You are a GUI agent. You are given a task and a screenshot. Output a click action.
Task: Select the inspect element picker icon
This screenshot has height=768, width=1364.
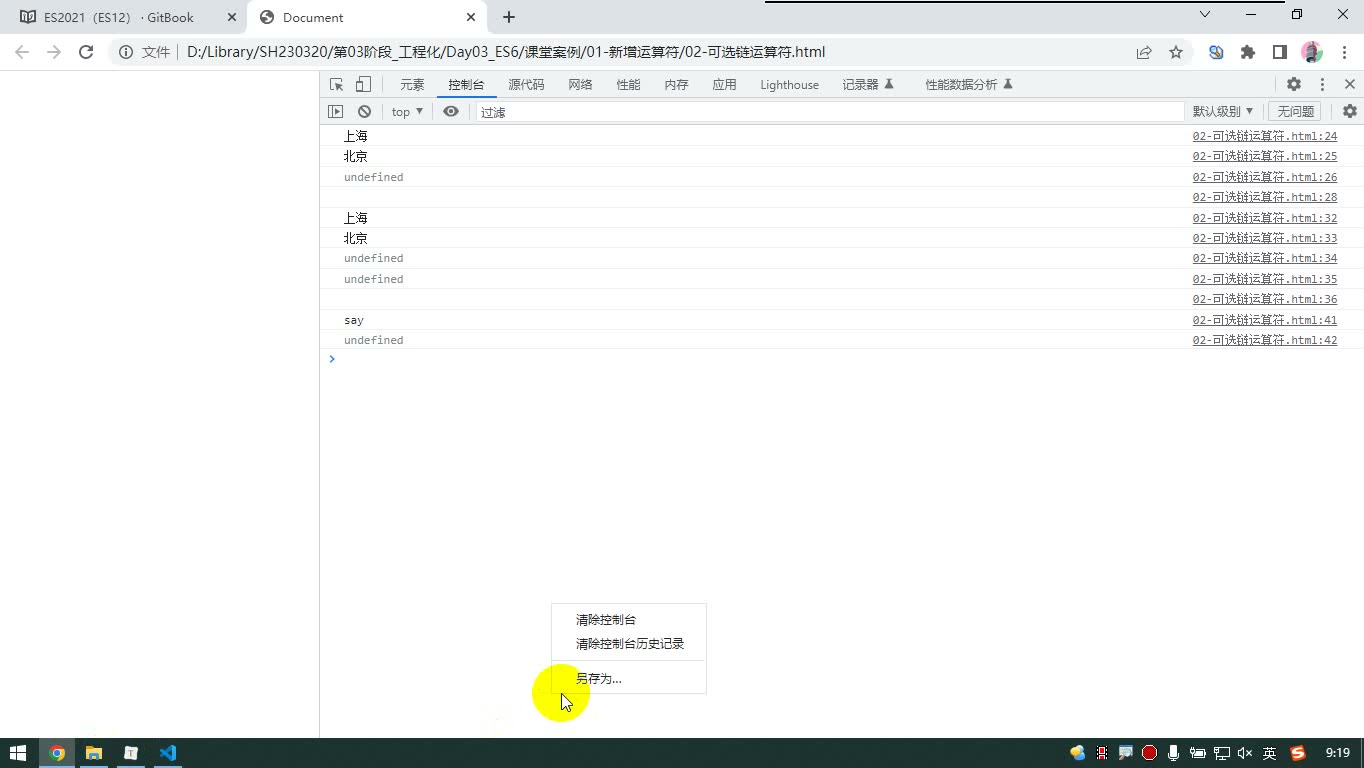(x=336, y=85)
